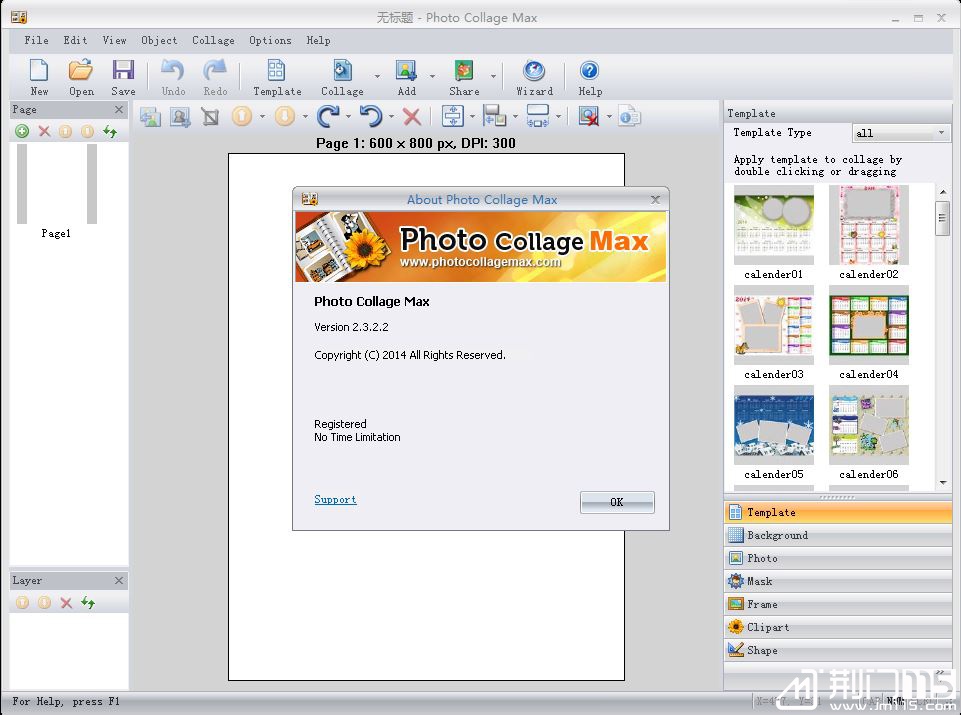
Task: Expand the rotate clockwise dropdown arrow
Action: pos(348,116)
